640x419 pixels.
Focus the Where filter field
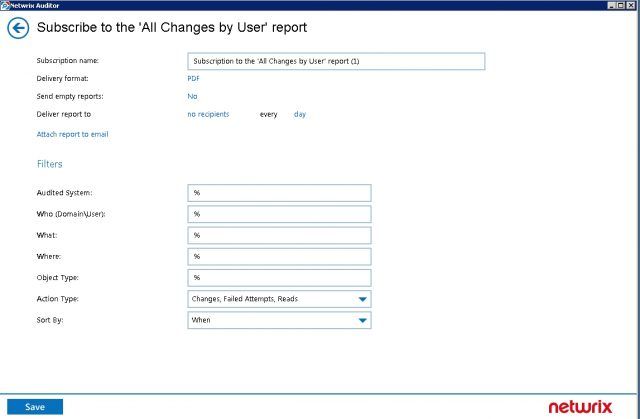279,257
